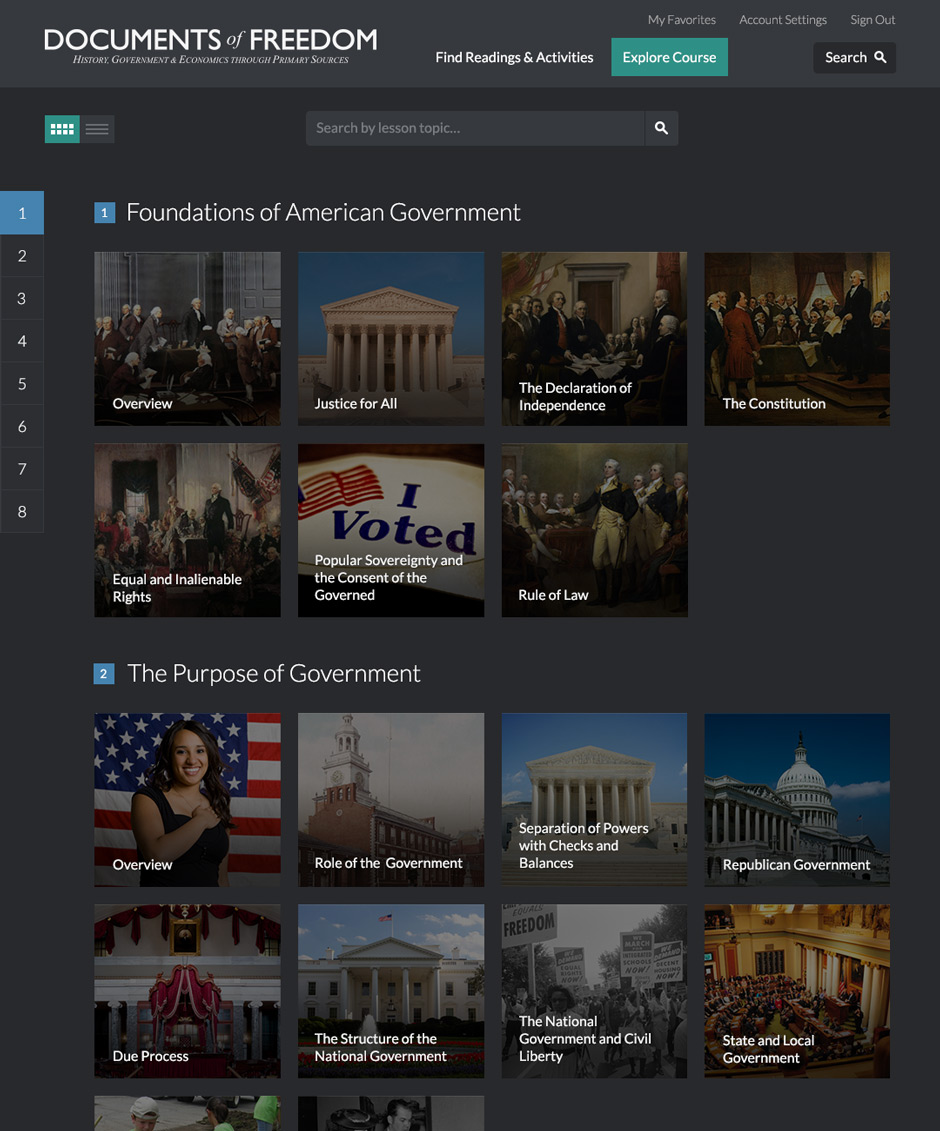The height and width of the screenshot is (1131, 940).
Task: Open National Government and Civil Liberty lesson
Action: pos(594,991)
